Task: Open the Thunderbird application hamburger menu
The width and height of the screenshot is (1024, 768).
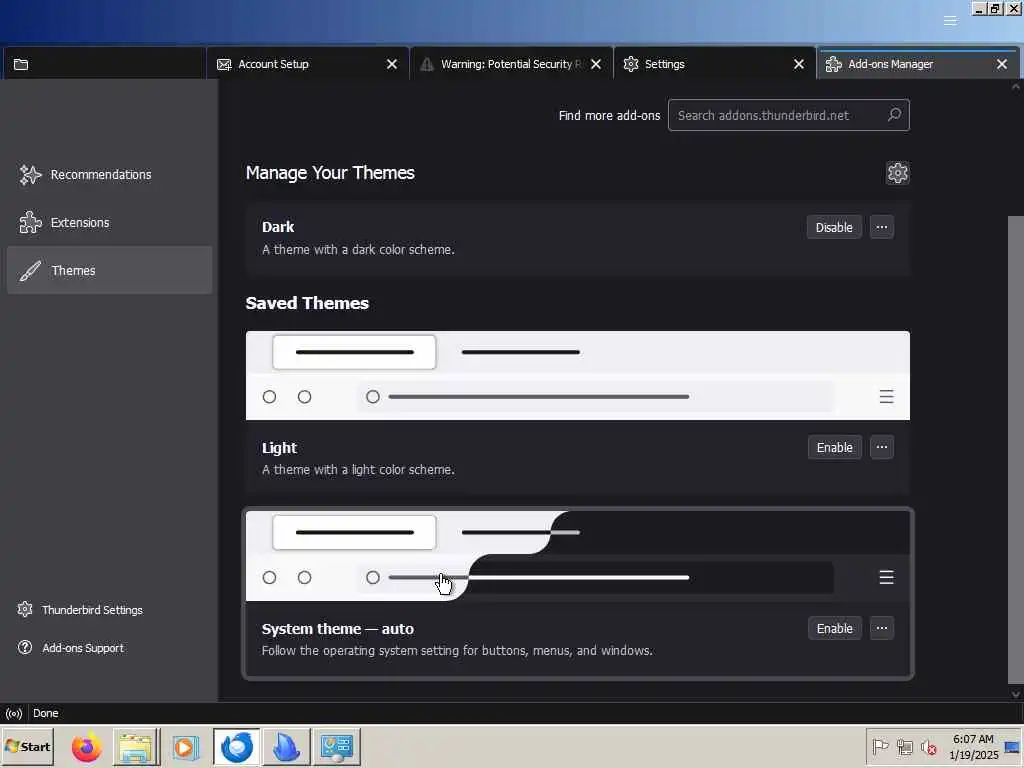Action: pyautogui.click(x=950, y=21)
